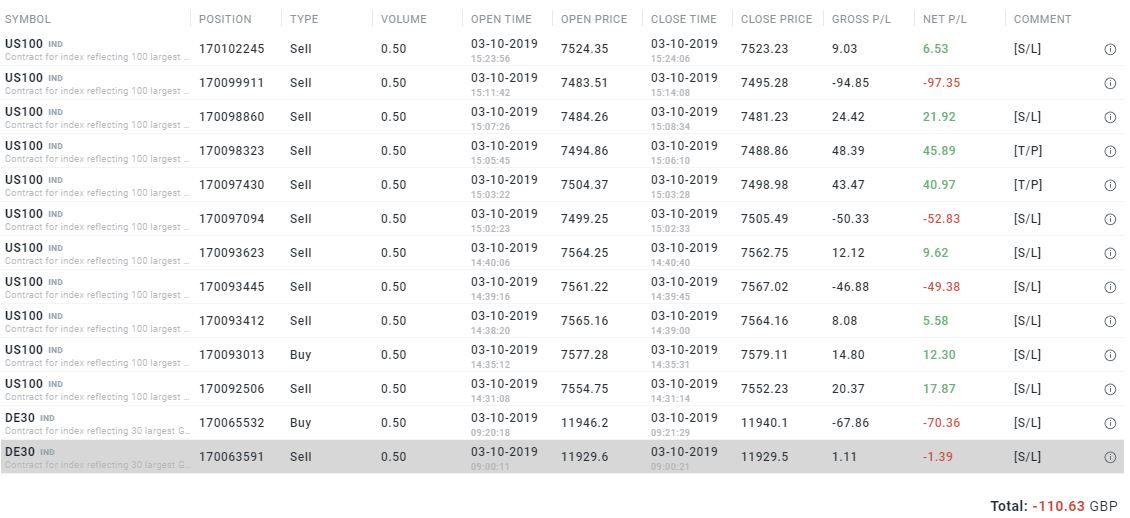Sort by the Volume column header
Viewport: 1130px width, 518px height.
[403, 19]
